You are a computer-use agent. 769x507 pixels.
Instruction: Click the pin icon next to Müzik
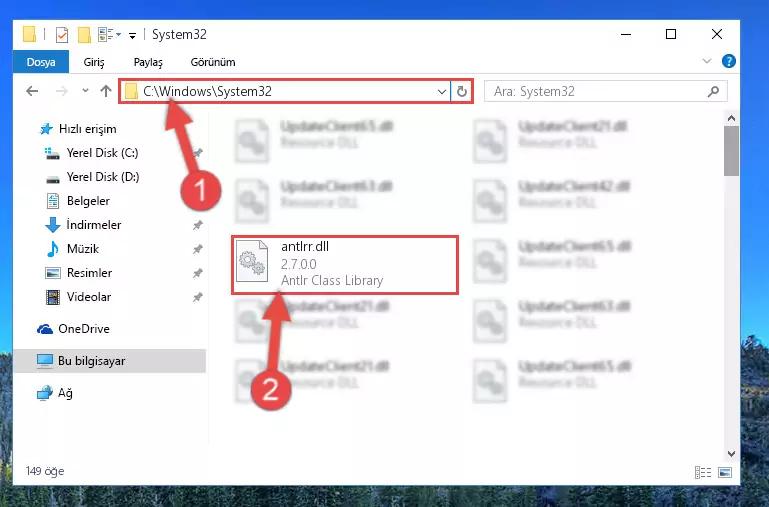198,249
